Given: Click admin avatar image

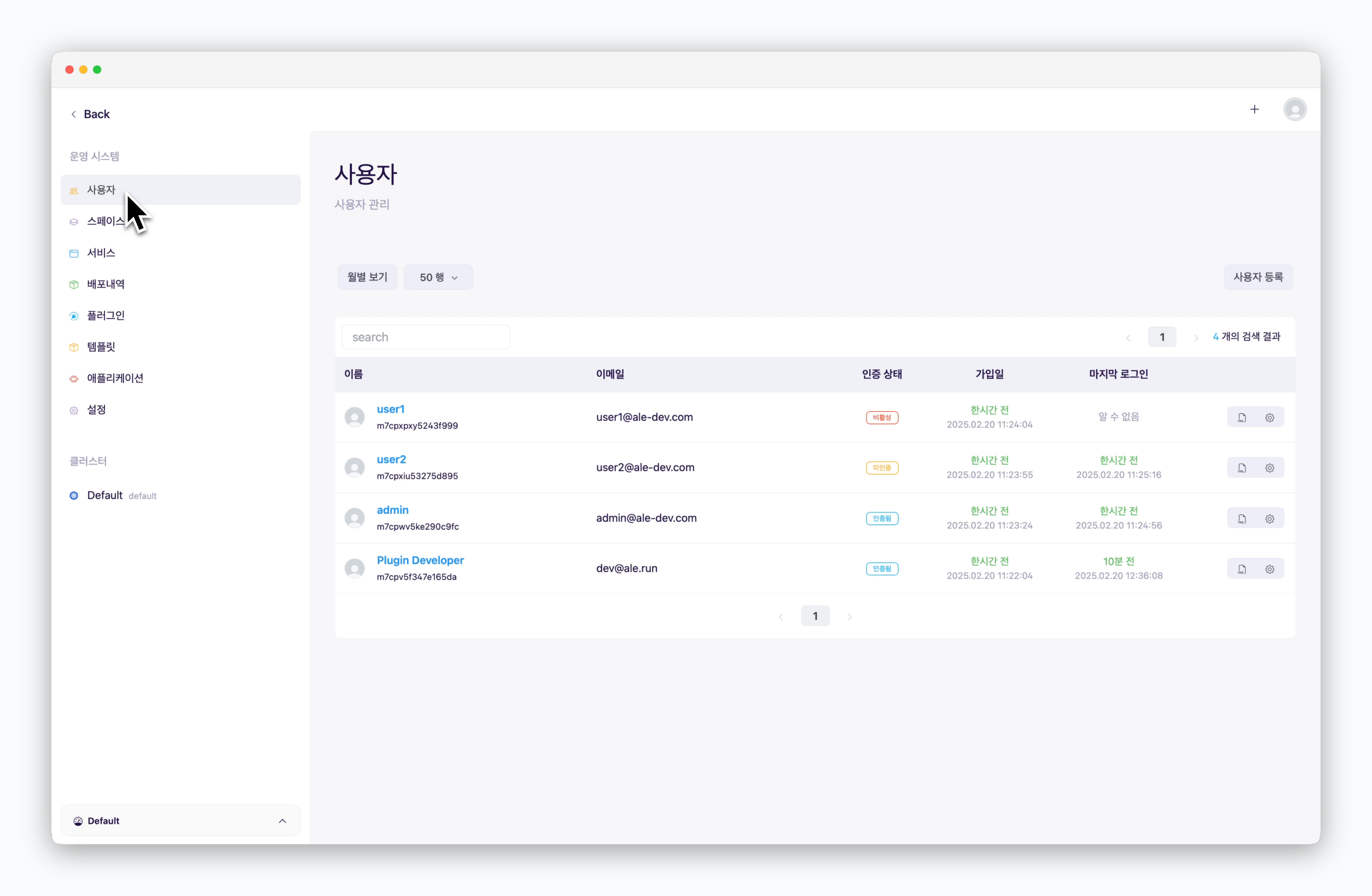Looking at the screenshot, I should [x=355, y=518].
